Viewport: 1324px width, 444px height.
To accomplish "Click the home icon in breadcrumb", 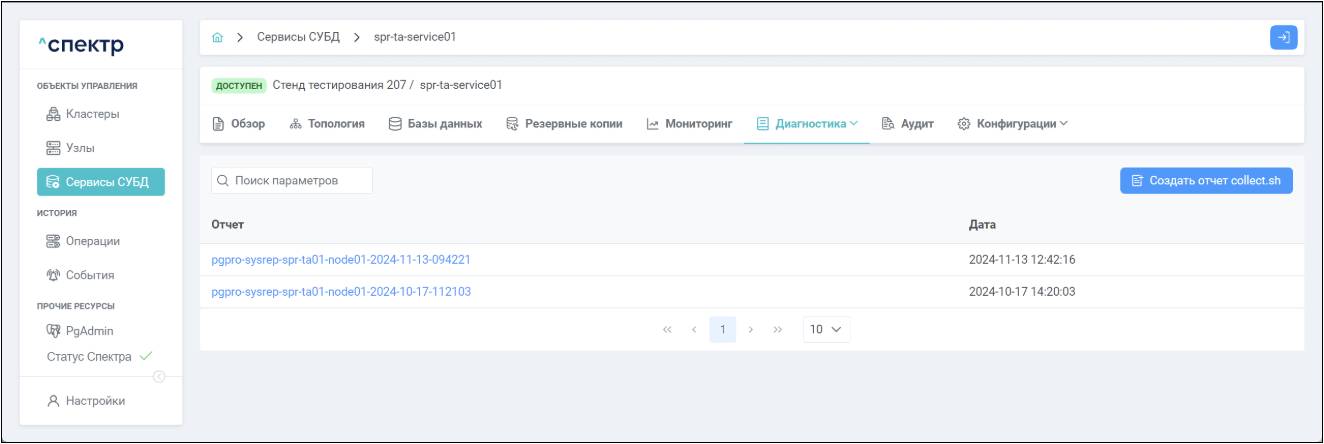I will [218, 37].
